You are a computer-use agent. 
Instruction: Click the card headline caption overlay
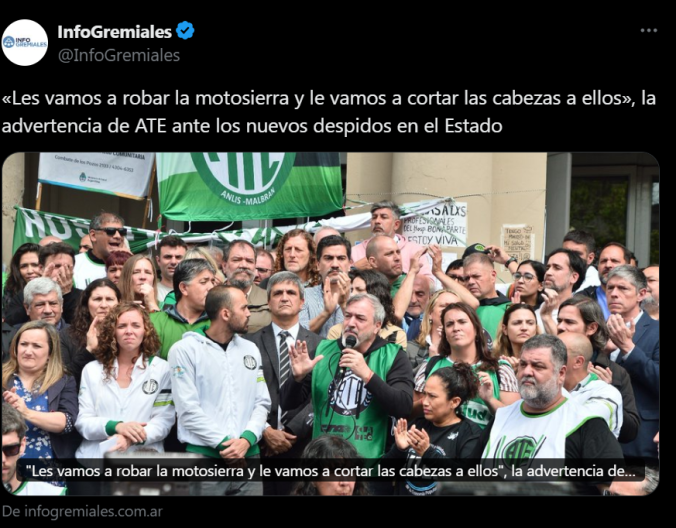click(330, 471)
